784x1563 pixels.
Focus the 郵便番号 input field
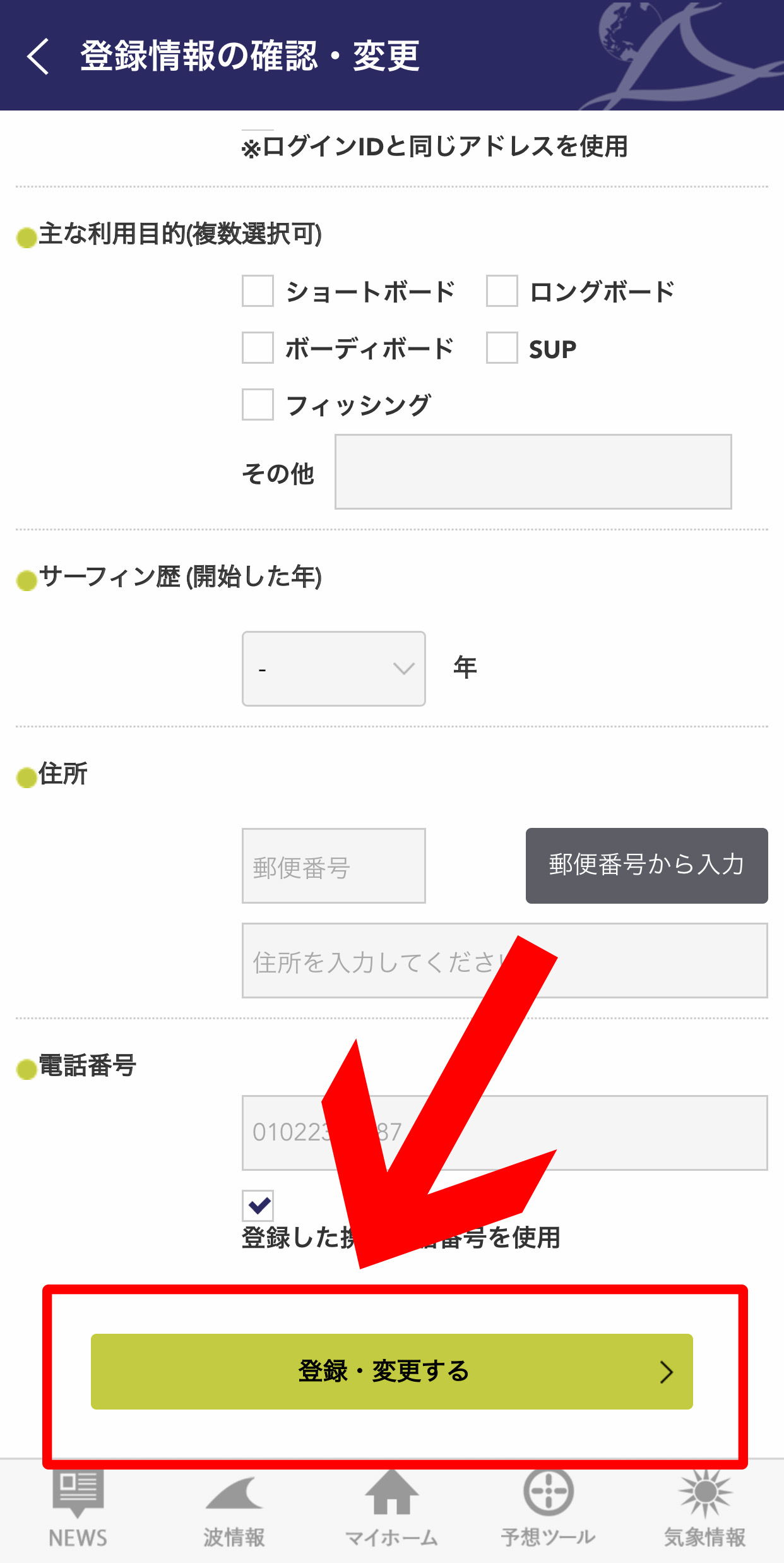pyautogui.click(x=334, y=866)
